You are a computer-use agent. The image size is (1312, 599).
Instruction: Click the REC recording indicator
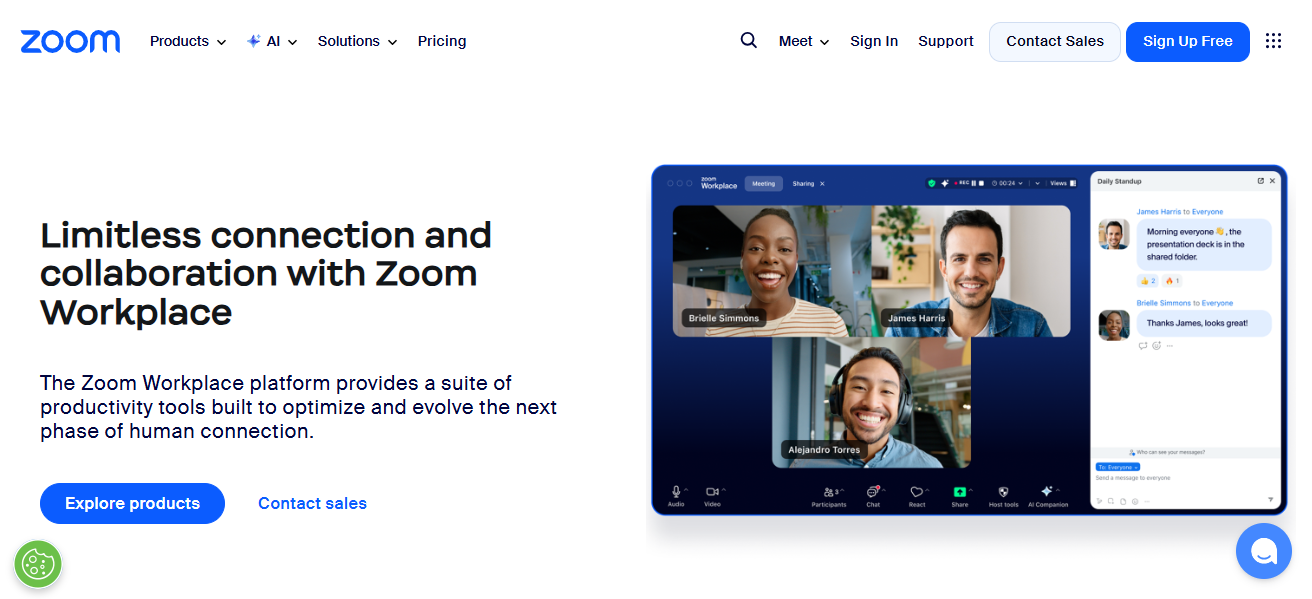point(962,183)
